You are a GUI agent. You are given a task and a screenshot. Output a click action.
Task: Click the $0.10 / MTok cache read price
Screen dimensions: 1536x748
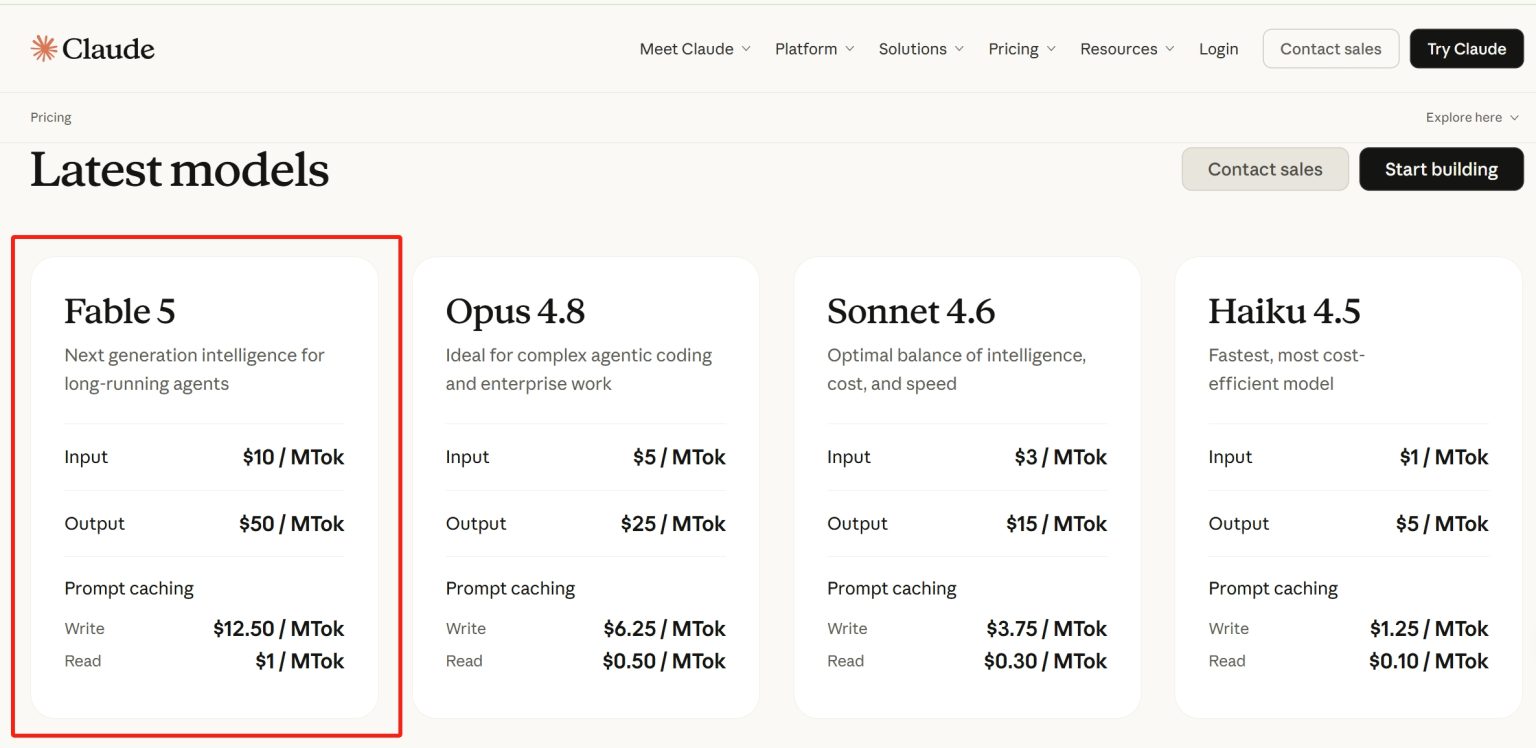(1428, 661)
